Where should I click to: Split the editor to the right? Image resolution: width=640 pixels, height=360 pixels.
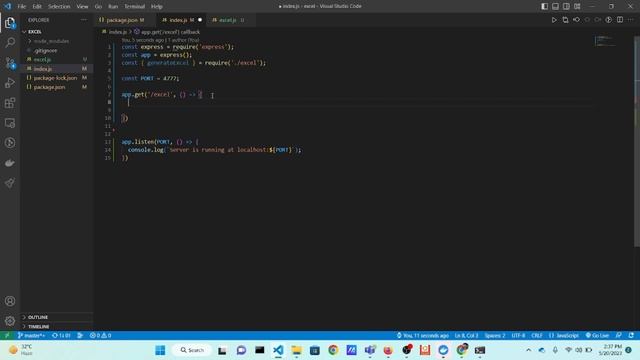point(620,20)
